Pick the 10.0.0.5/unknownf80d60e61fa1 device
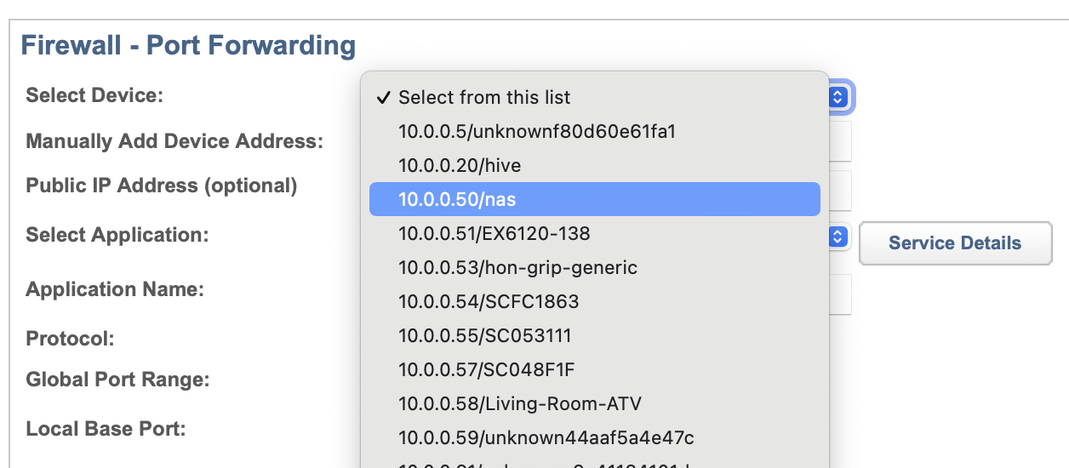The width and height of the screenshot is (1069, 468). tap(594, 131)
